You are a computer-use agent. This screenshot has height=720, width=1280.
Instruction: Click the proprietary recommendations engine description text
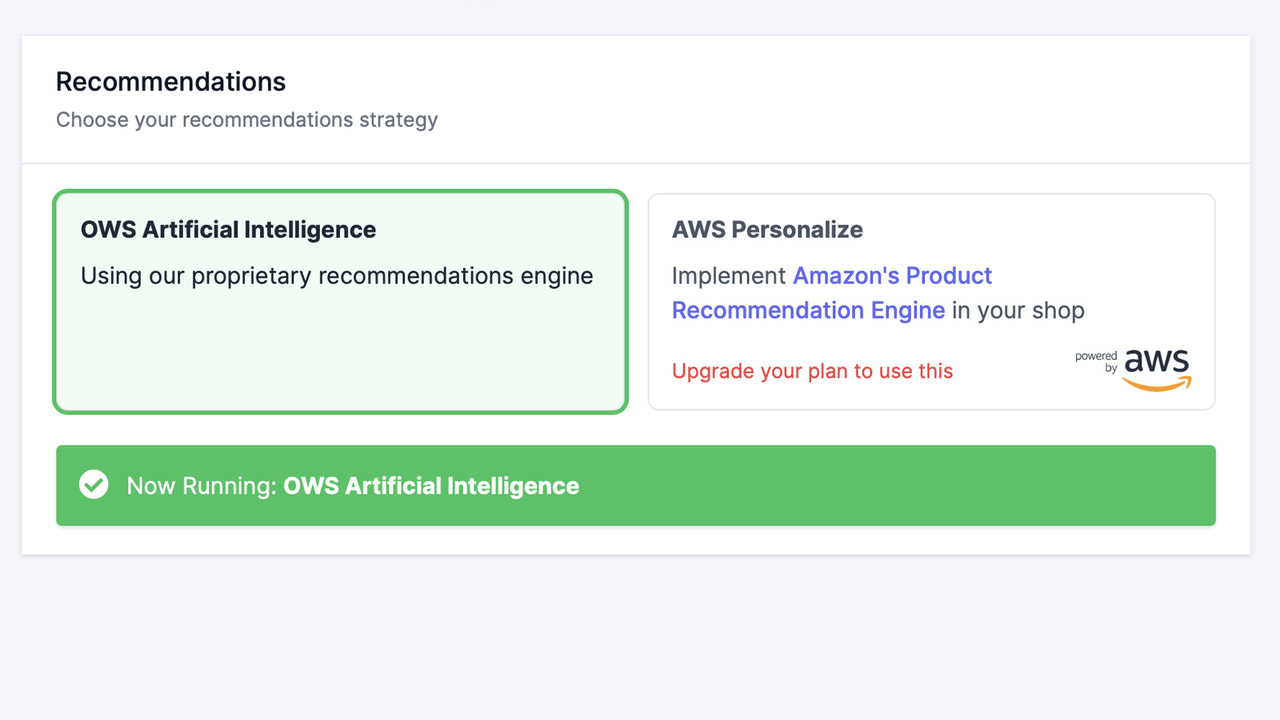point(336,275)
